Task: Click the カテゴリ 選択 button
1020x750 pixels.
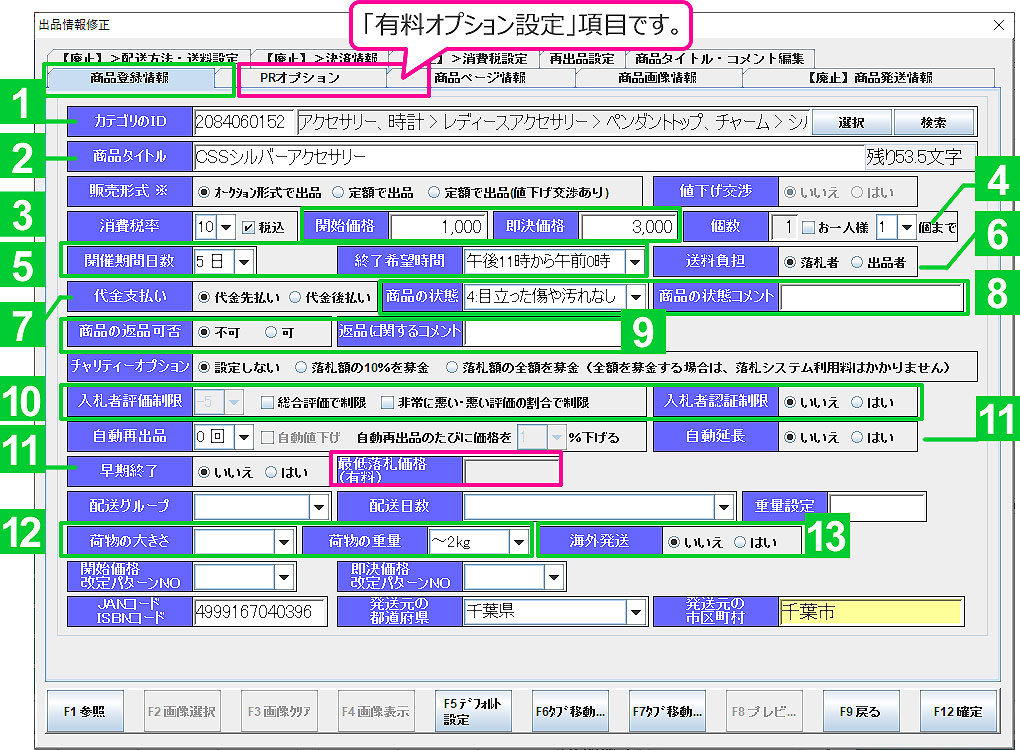Action: [851, 122]
